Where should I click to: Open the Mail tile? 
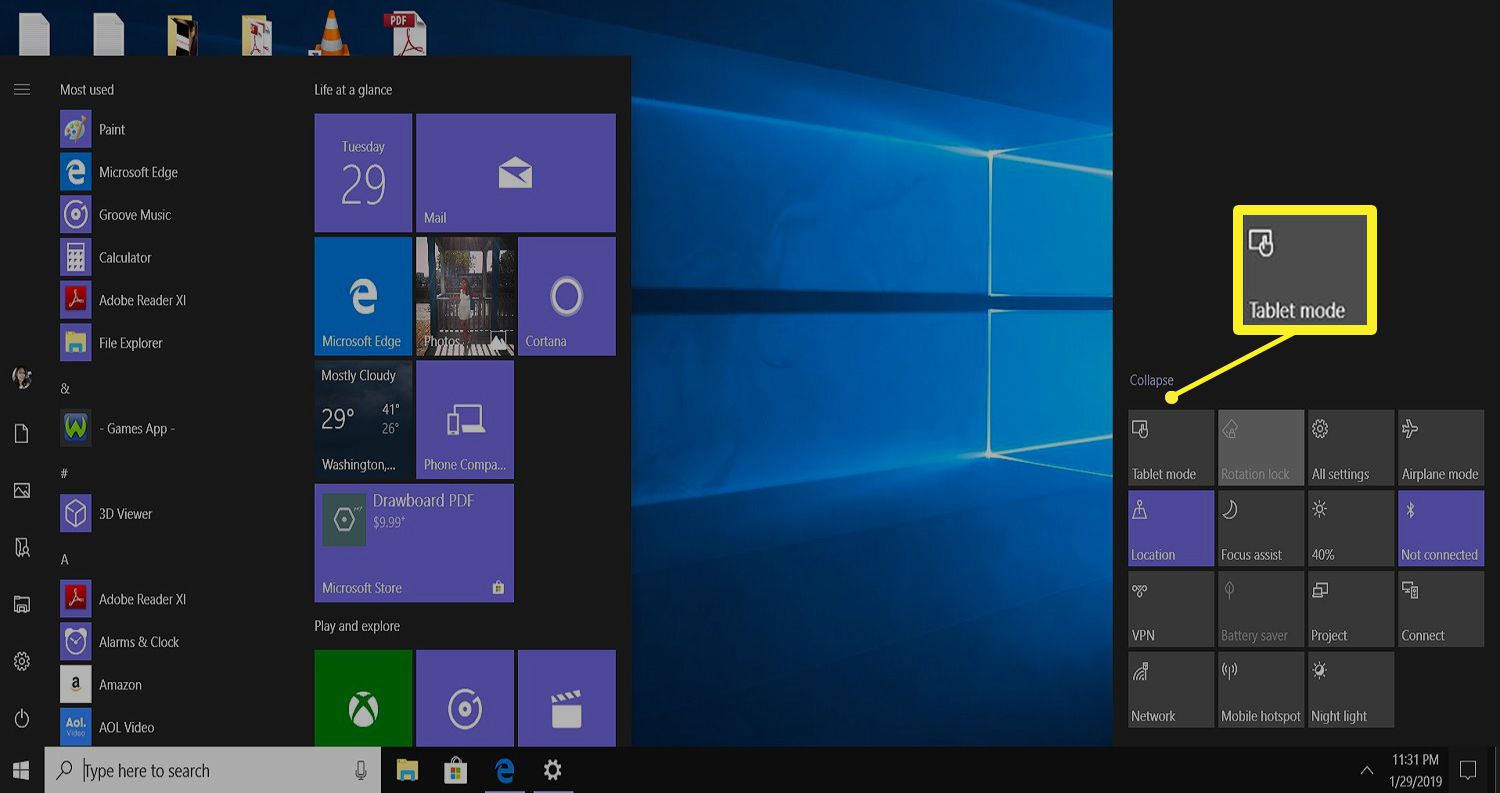coord(516,173)
